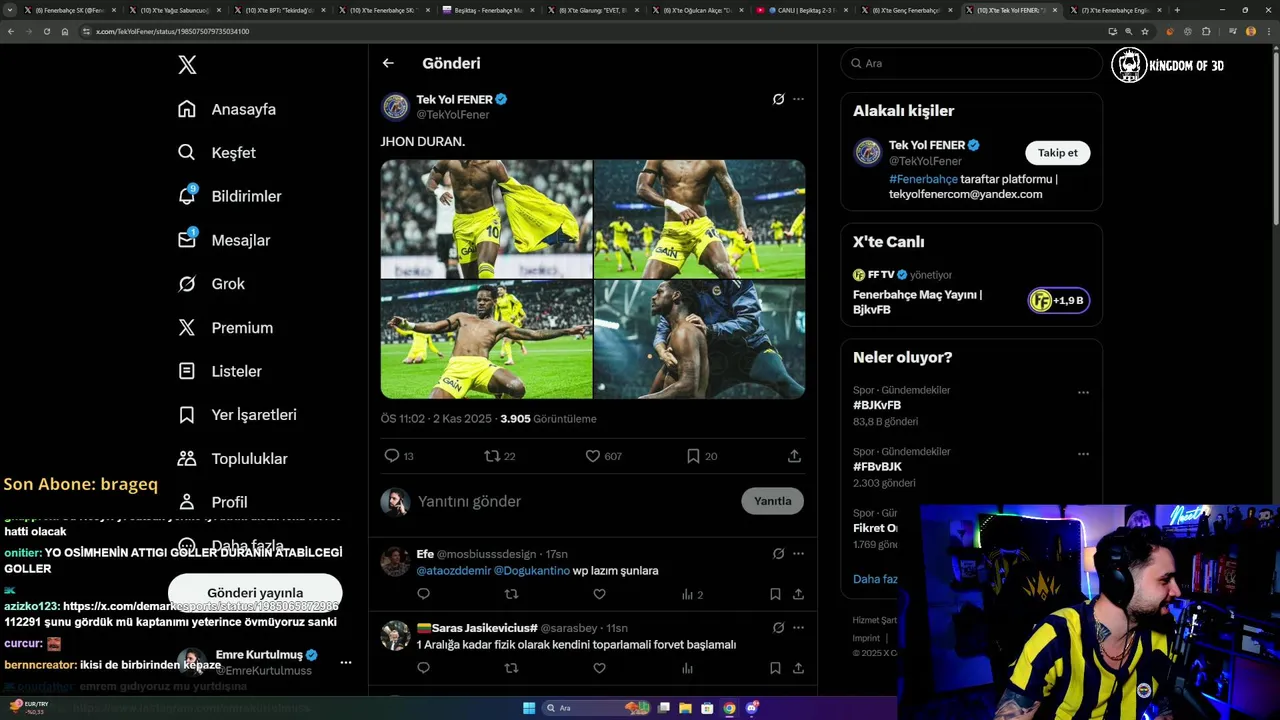
Task: Go to Anasayfa home page
Action: [x=227, y=109]
